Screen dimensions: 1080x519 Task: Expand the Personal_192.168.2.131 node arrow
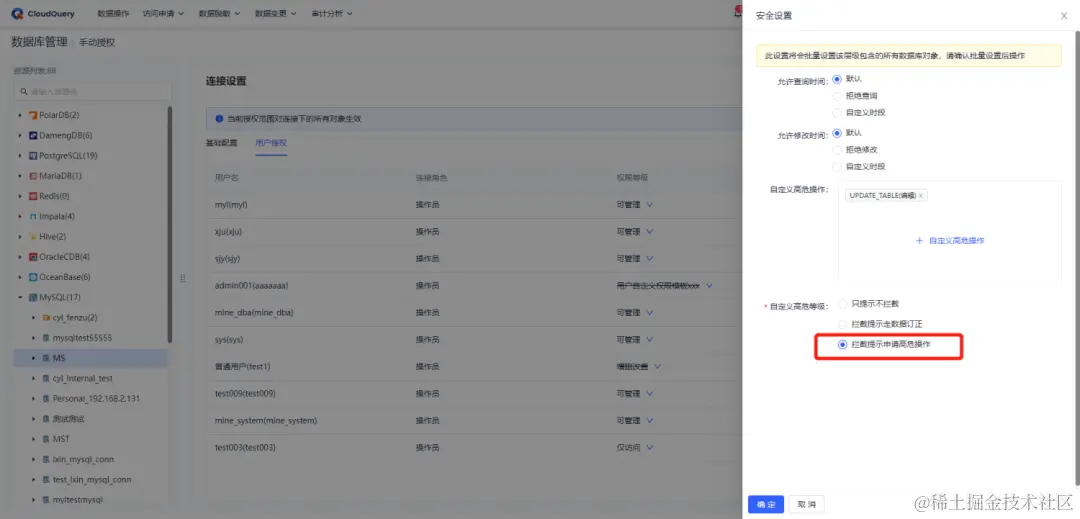pyautogui.click(x=34, y=399)
